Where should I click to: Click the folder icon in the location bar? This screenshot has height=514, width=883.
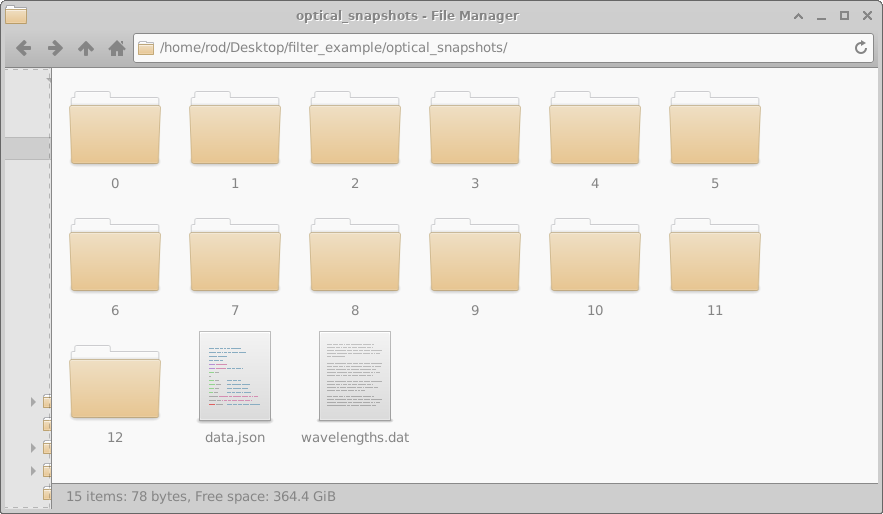point(146,48)
